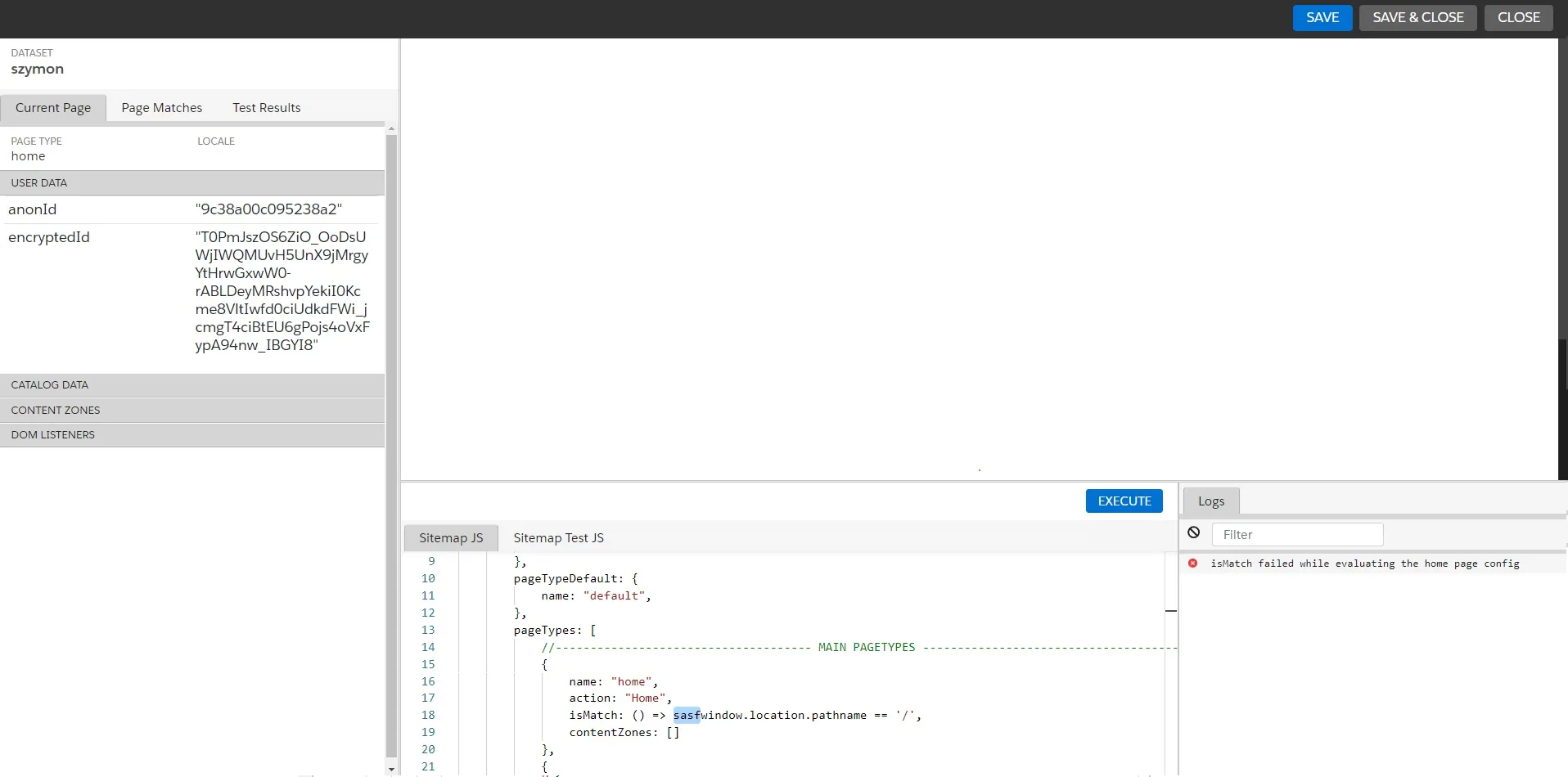Select the Current Page tab

tap(53, 108)
